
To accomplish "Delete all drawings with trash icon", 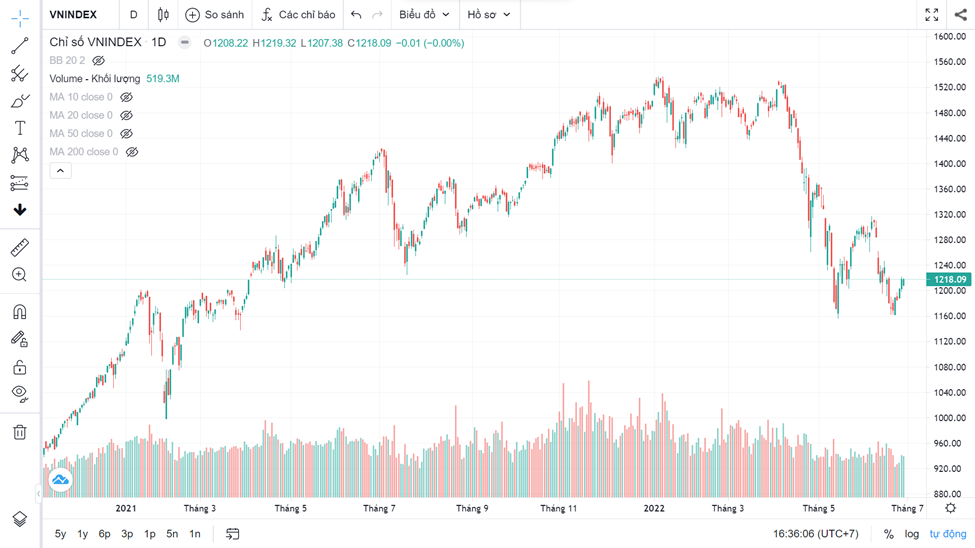I will [x=19, y=432].
